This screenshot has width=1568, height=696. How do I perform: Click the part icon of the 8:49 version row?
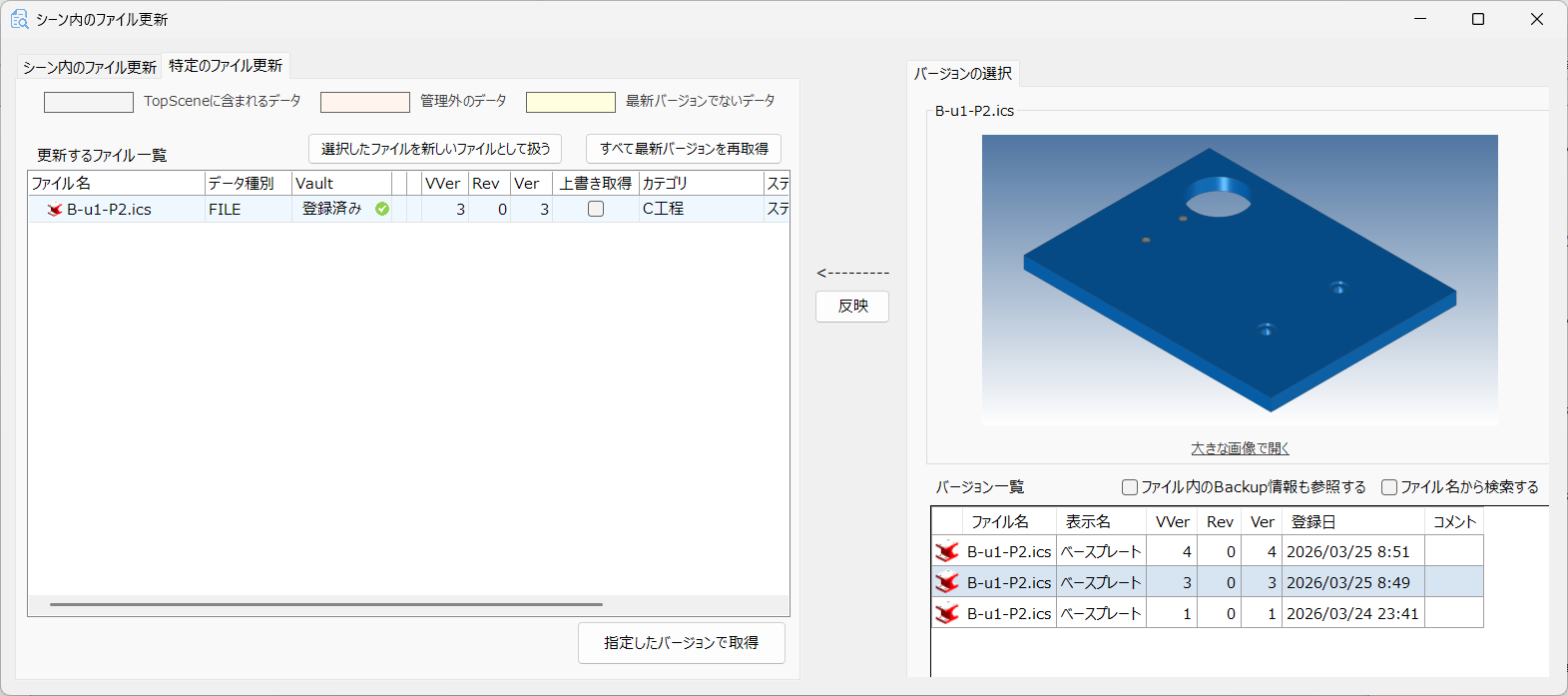tap(947, 582)
